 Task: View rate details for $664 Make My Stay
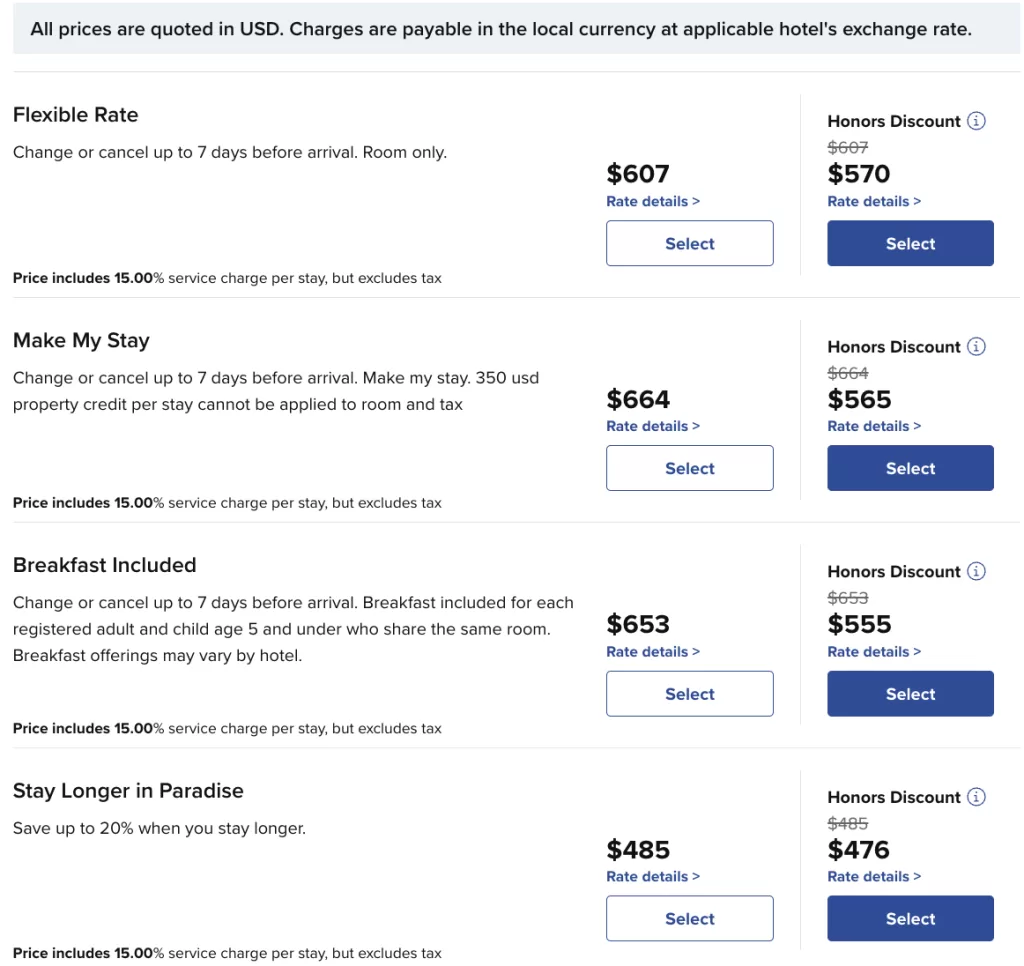[x=653, y=426]
